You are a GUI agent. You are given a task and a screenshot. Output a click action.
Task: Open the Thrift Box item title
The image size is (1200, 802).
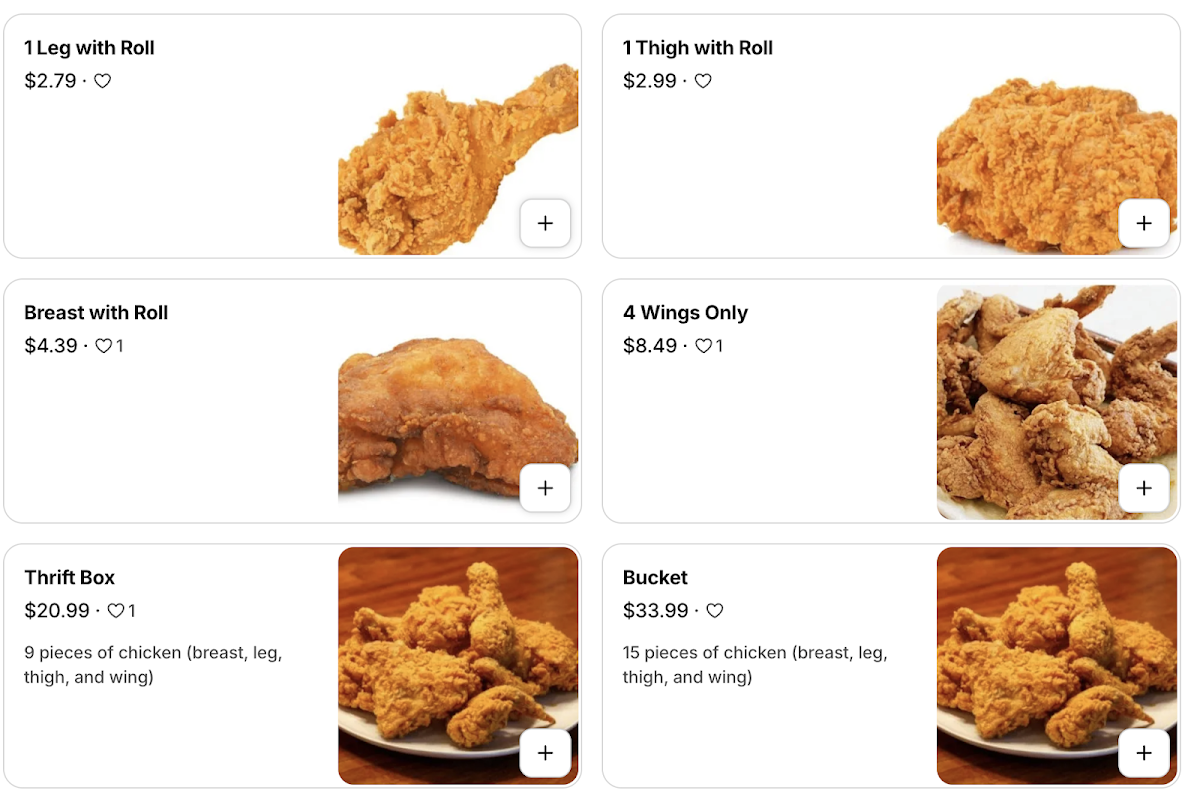[x=69, y=578]
